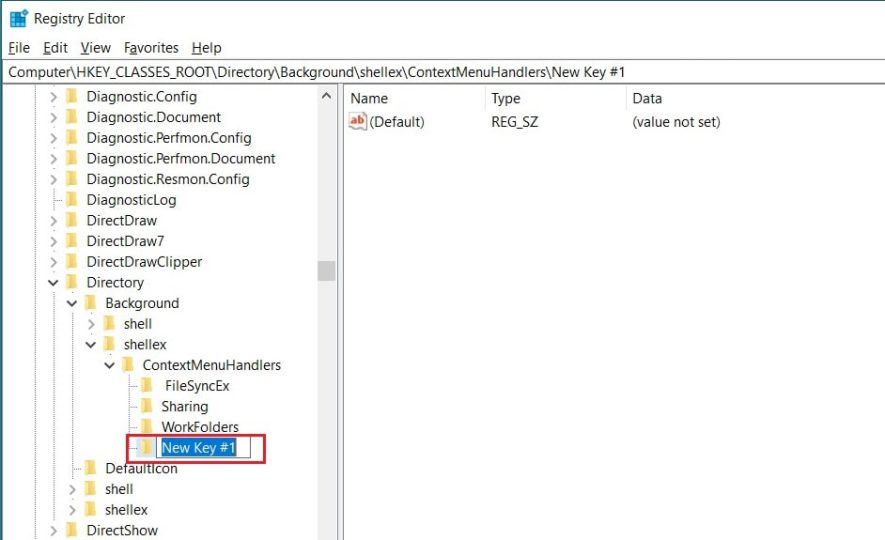Select the (Default) value entry
The width and height of the screenshot is (885, 540).
tap(397, 122)
